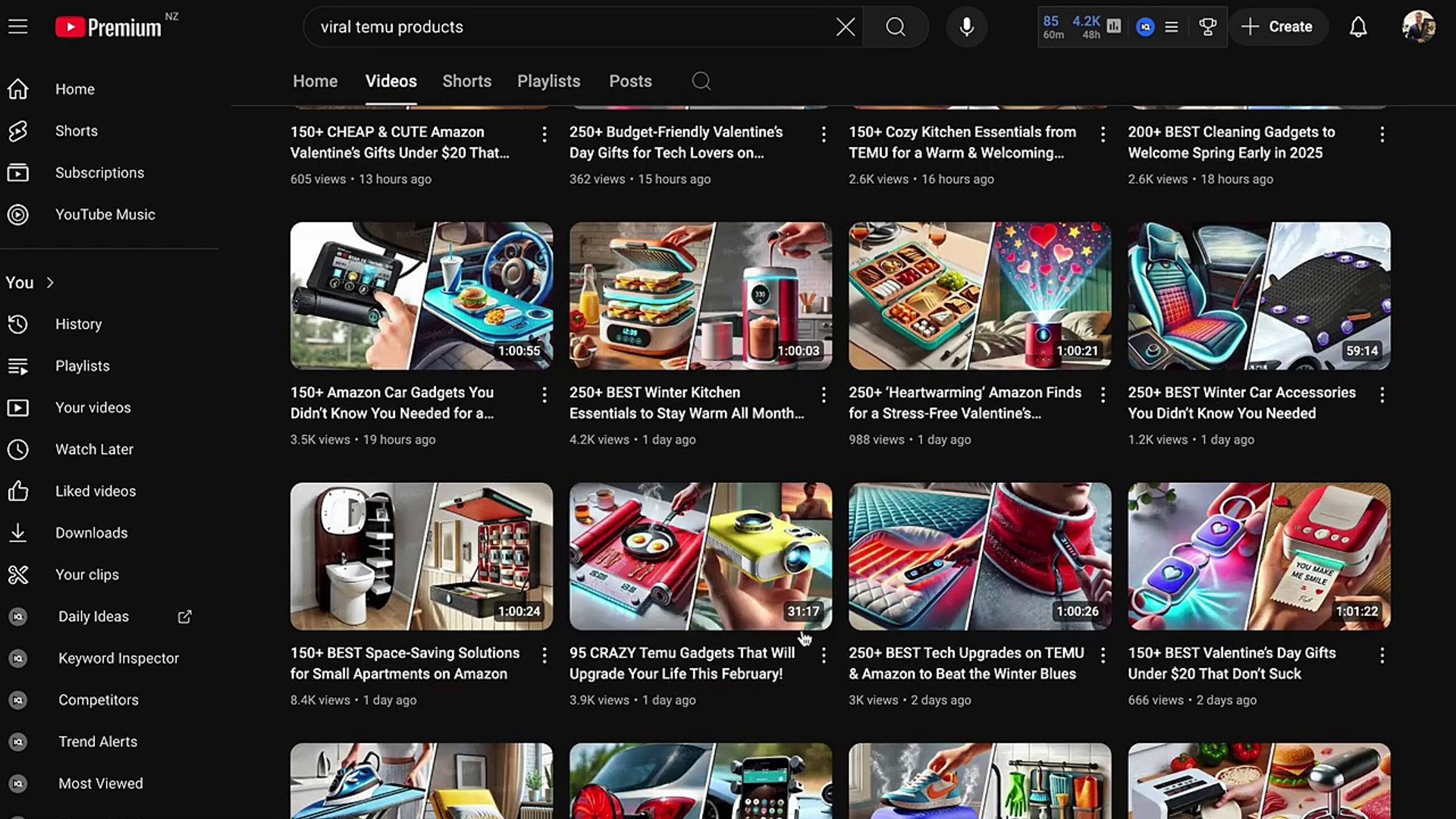This screenshot has height=819, width=1456.
Task: Open the notifications bell
Action: pyautogui.click(x=1357, y=27)
